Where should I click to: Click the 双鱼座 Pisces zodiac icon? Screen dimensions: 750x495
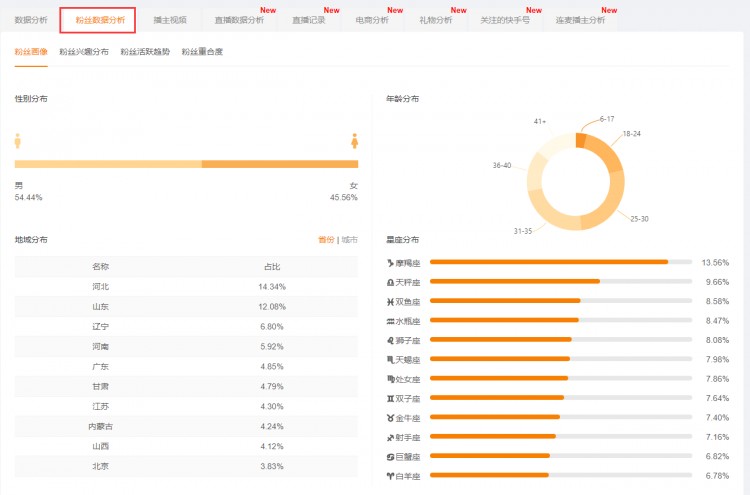[390, 301]
